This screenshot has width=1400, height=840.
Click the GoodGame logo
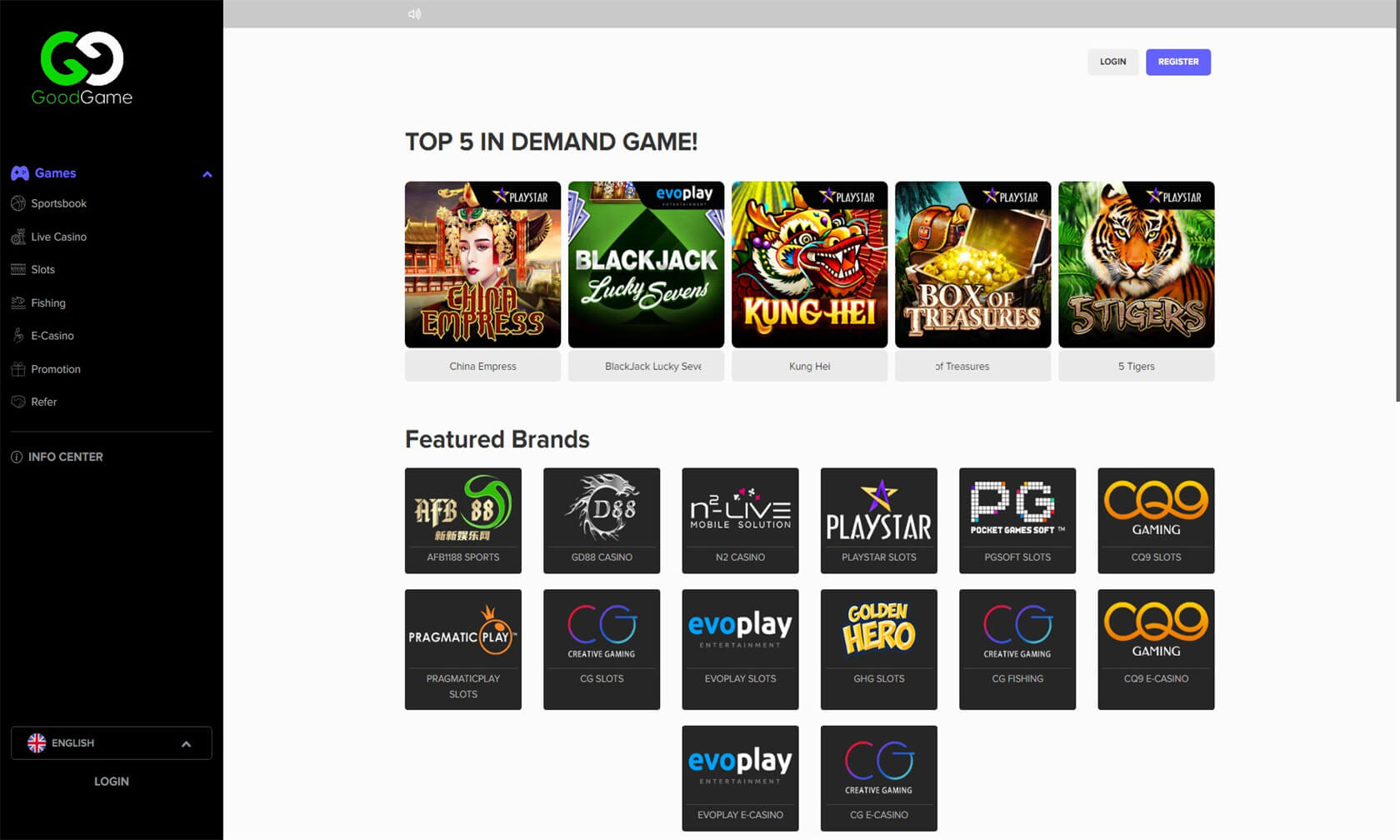(x=82, y=68)
